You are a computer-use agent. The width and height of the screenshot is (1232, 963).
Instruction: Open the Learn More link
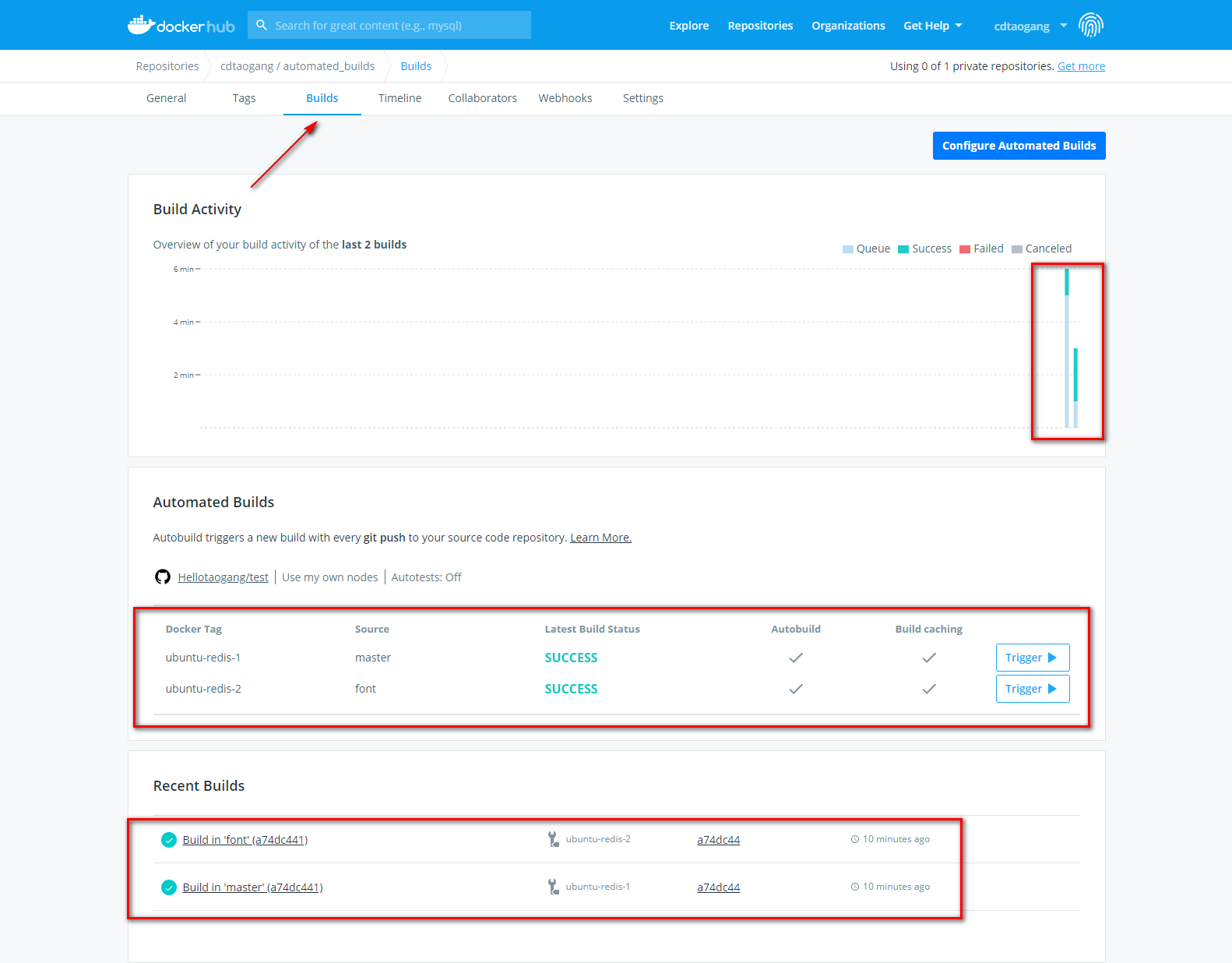click(600, 538)
